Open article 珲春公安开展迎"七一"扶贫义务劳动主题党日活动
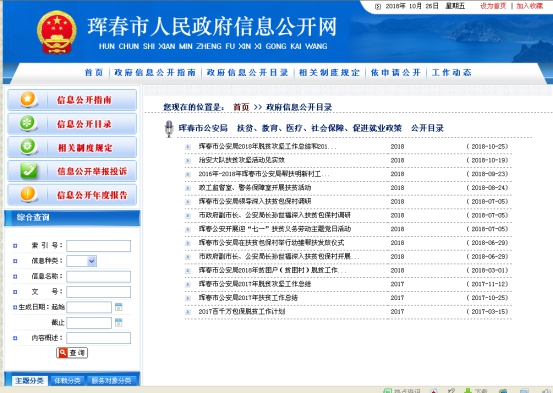This screenshot has width=553, height=393. 275,229
